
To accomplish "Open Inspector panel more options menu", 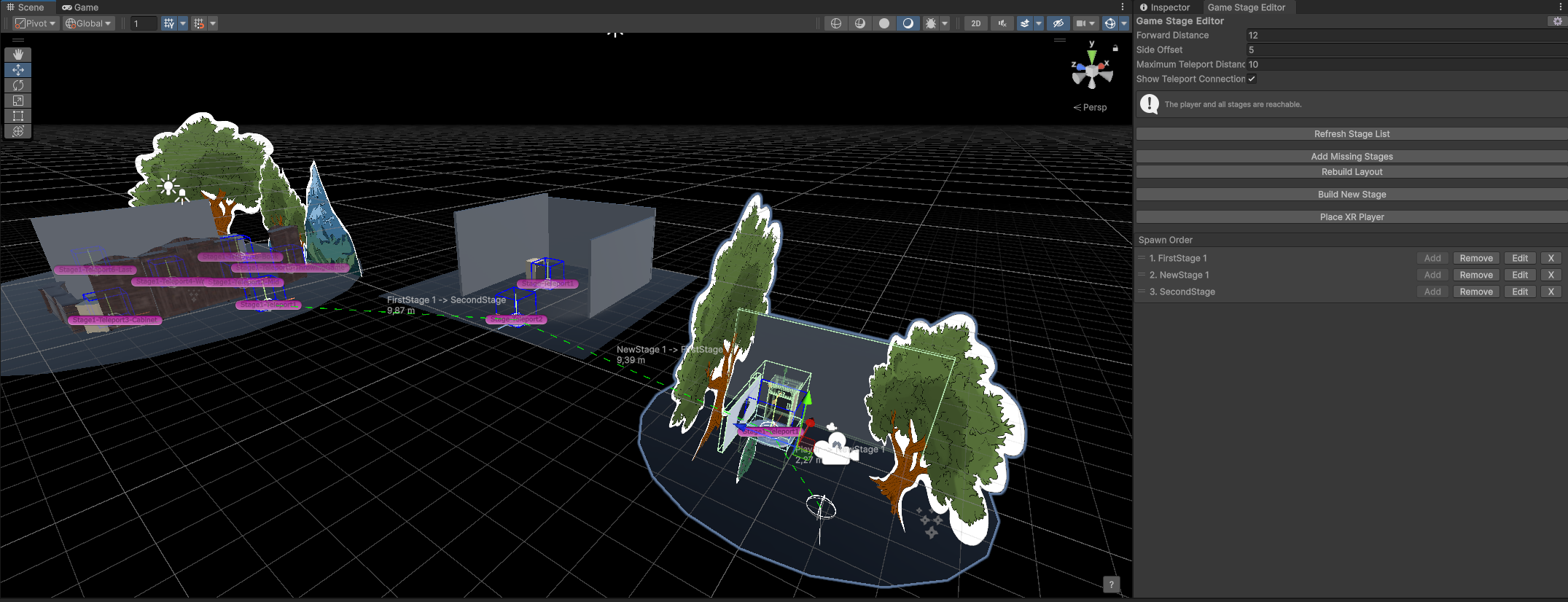I will point(1560,7).
